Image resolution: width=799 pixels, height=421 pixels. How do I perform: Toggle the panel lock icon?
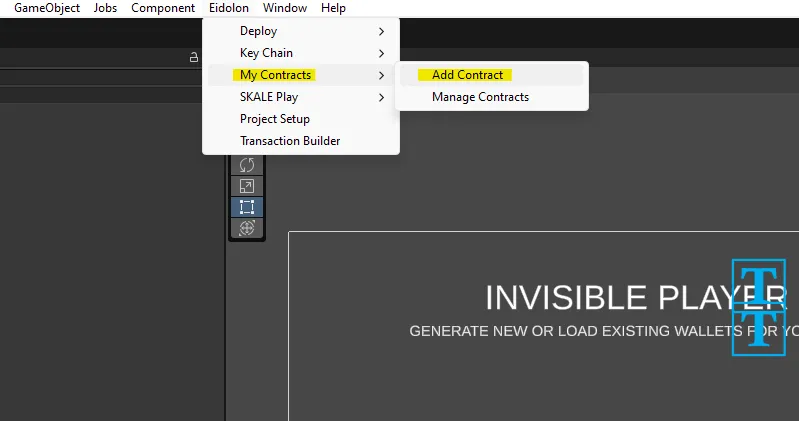pyautogui.click(x=194, y=57)
